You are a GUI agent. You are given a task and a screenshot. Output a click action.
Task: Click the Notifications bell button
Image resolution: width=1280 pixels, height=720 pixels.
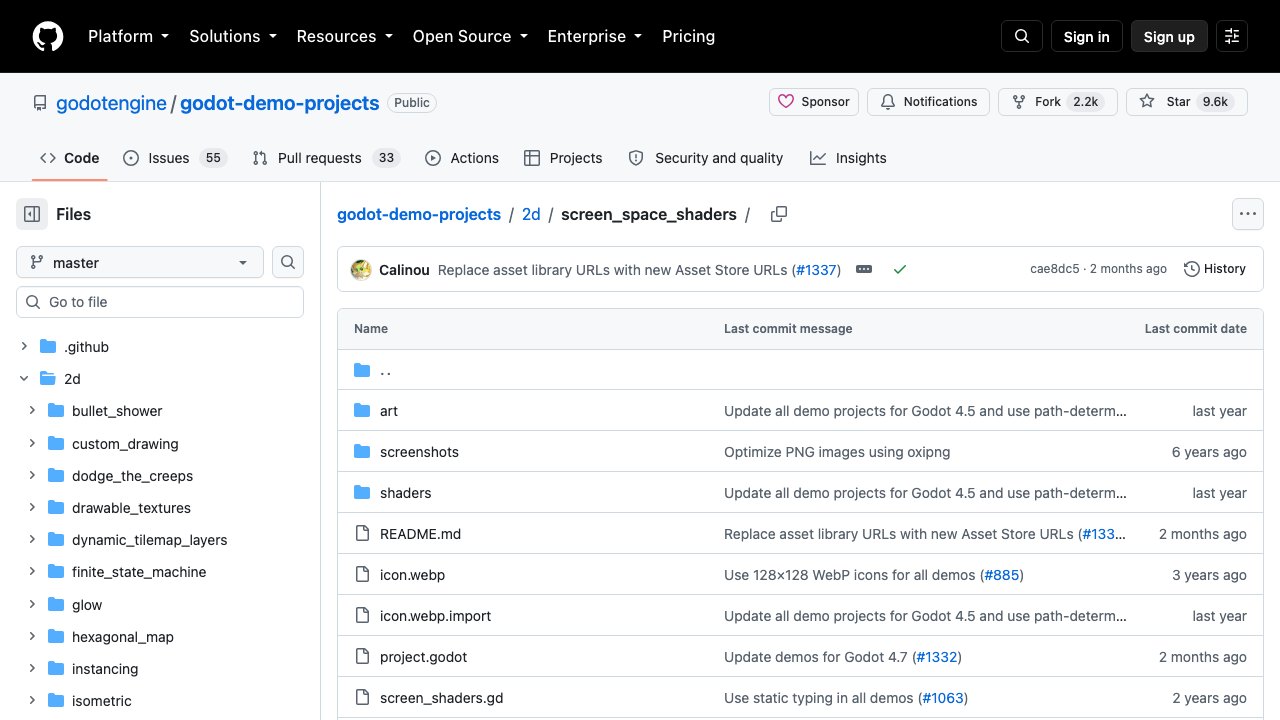[x=928, y=102]
